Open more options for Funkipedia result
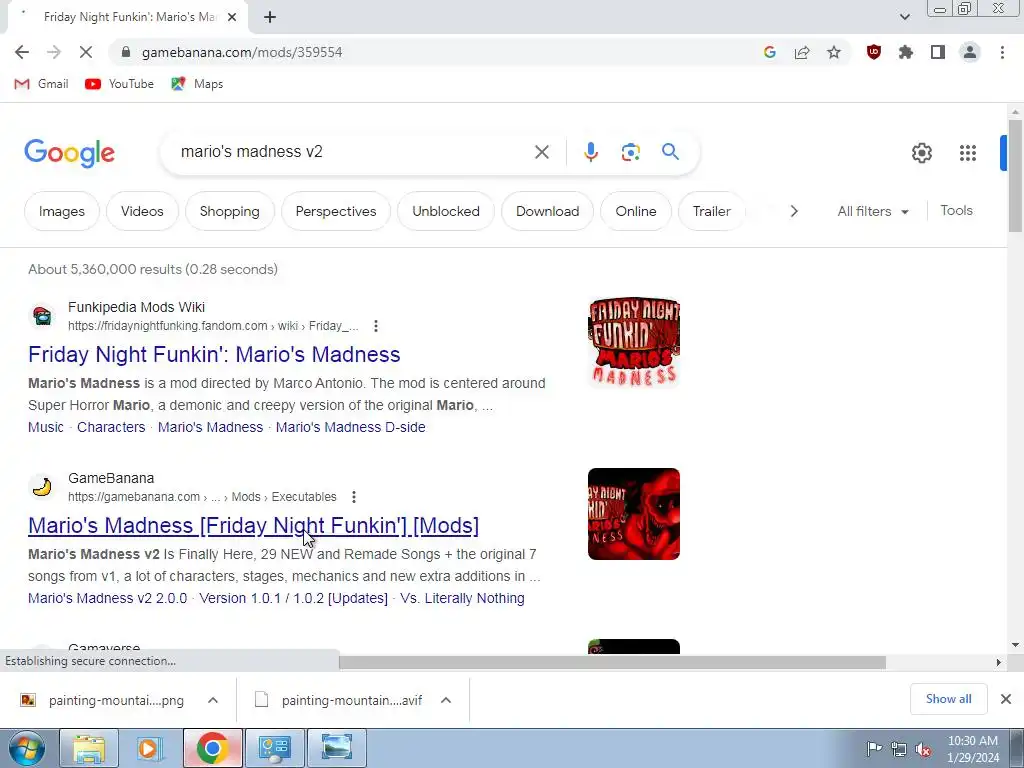1024x768 pixels. [x=376, y=326]
